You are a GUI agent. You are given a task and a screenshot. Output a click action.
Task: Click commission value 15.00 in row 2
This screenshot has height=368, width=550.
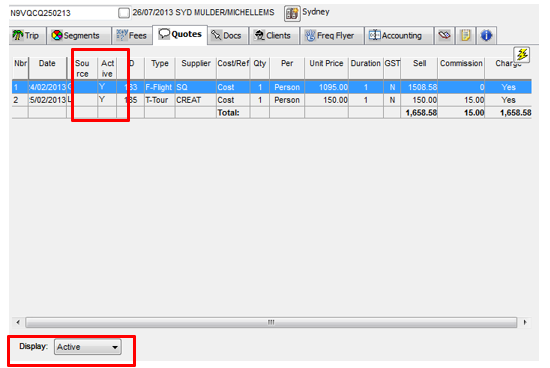[x=461, y=100]
